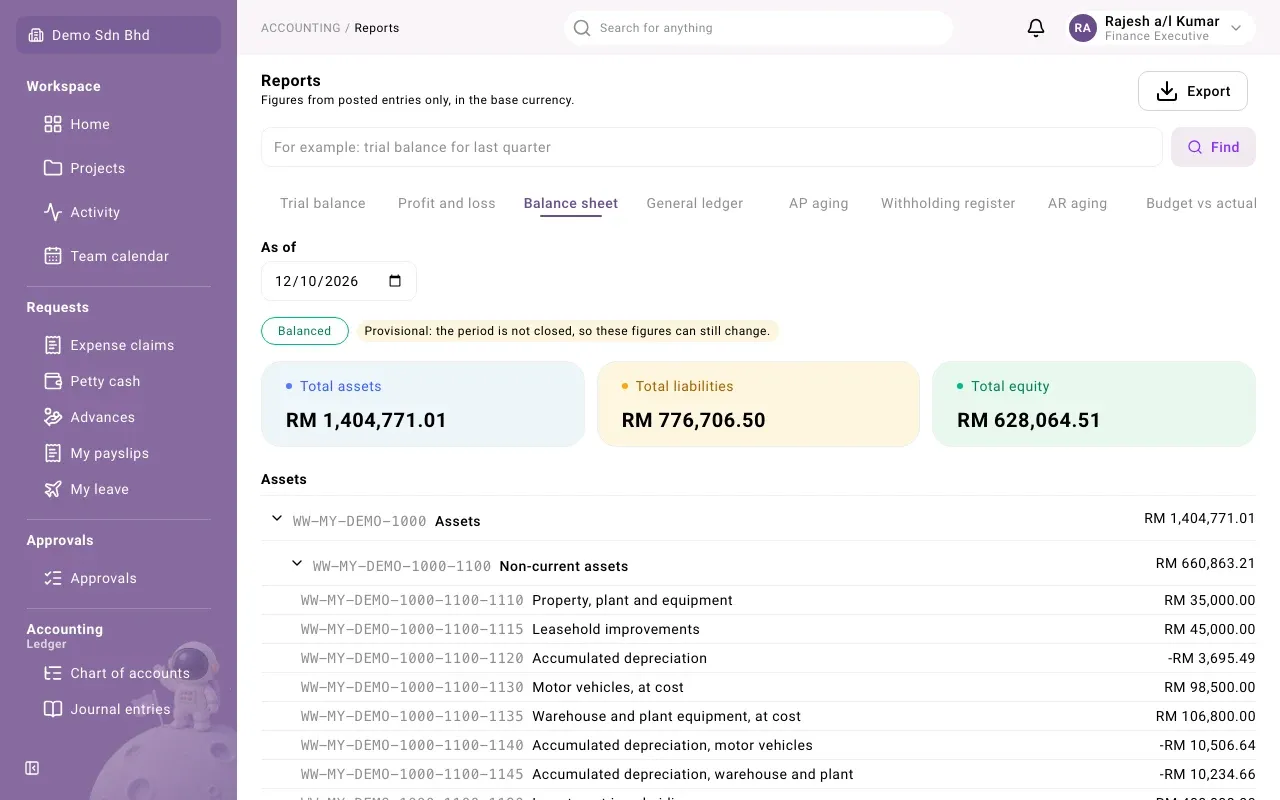Click the Total equity summary card
Viewport: 1280px width, 800px height.
pyautogui.click(x=1094, y=404)
